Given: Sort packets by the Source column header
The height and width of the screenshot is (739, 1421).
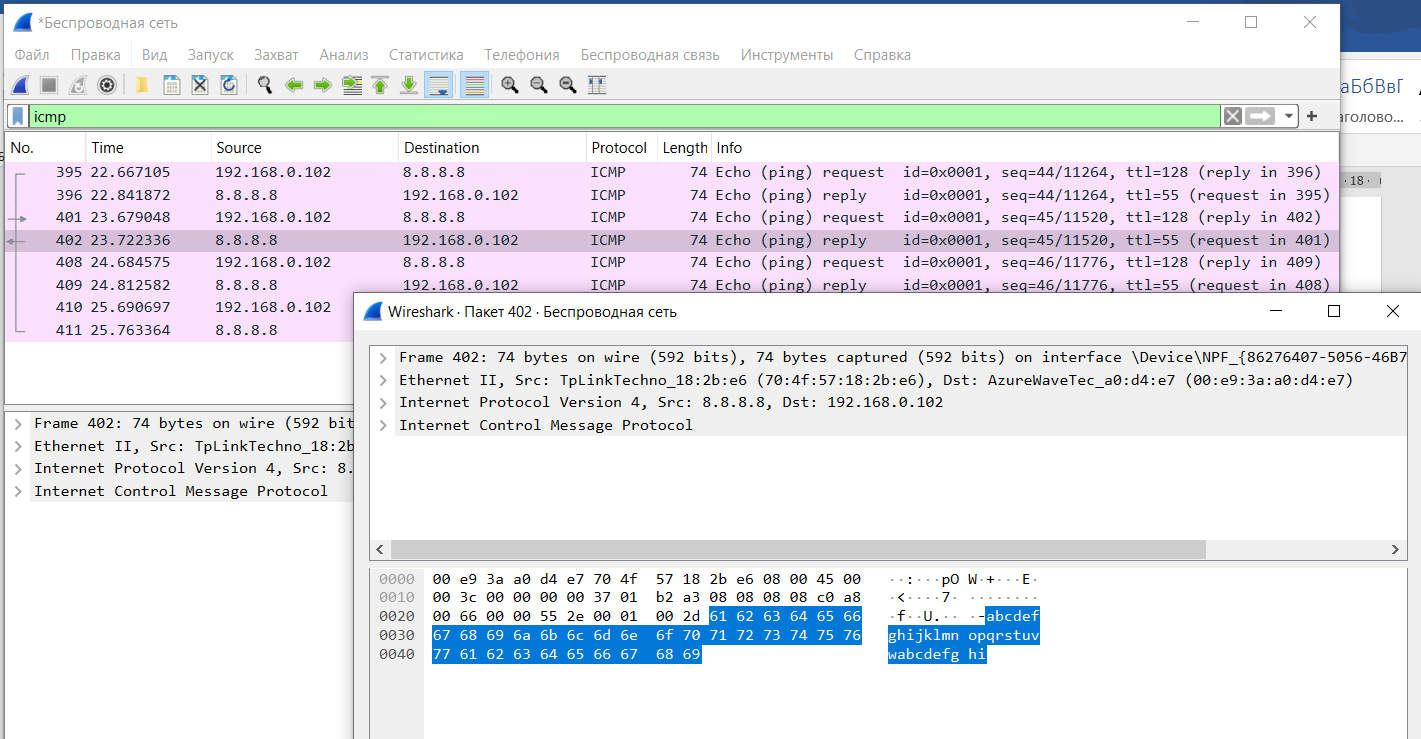Looking at the screenshot, I should click(304, 148).
